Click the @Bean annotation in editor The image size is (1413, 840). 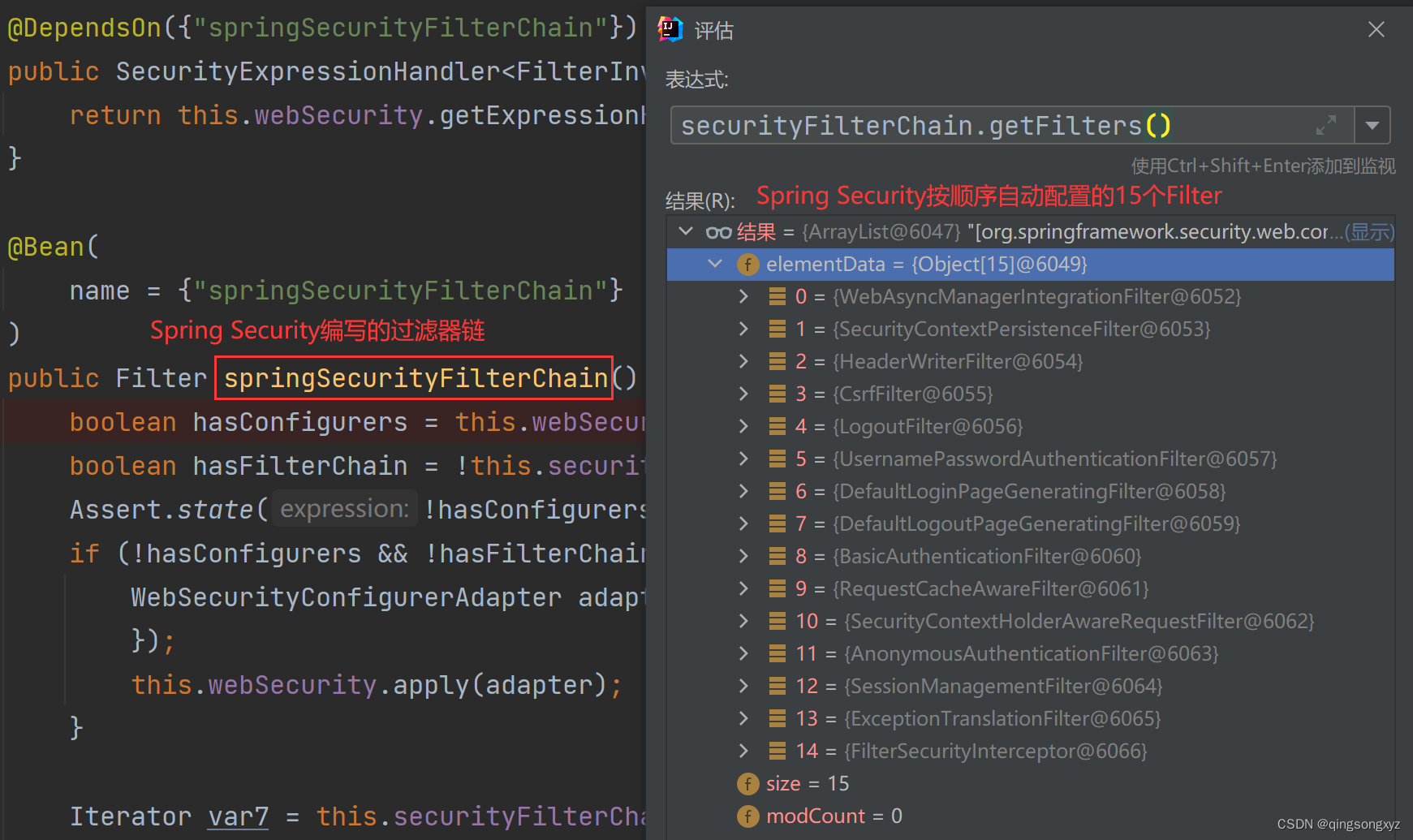coord(45,247)
